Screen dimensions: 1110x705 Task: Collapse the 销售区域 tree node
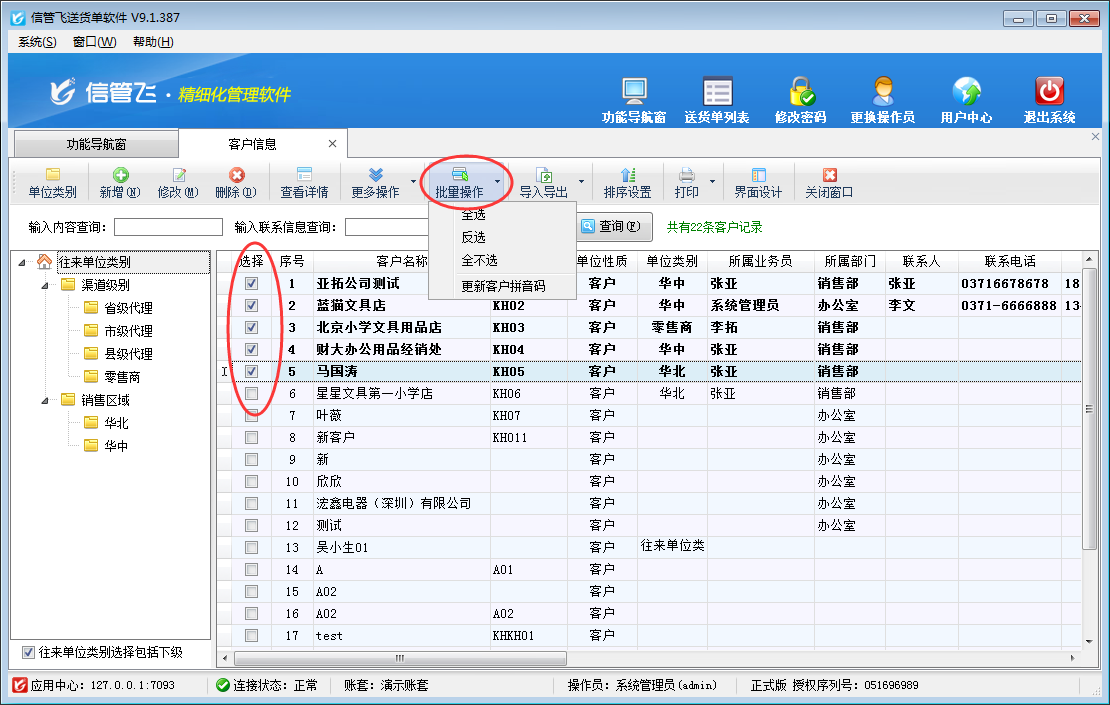point(46,400)
